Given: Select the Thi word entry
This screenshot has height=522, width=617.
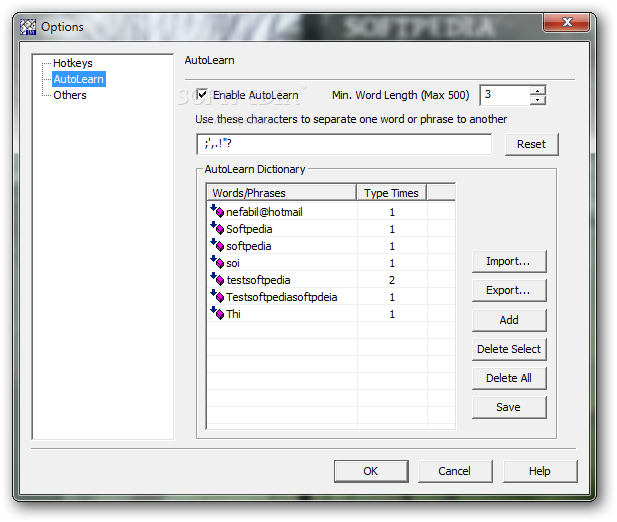Looking at the screenshot, I should [233, 314].
